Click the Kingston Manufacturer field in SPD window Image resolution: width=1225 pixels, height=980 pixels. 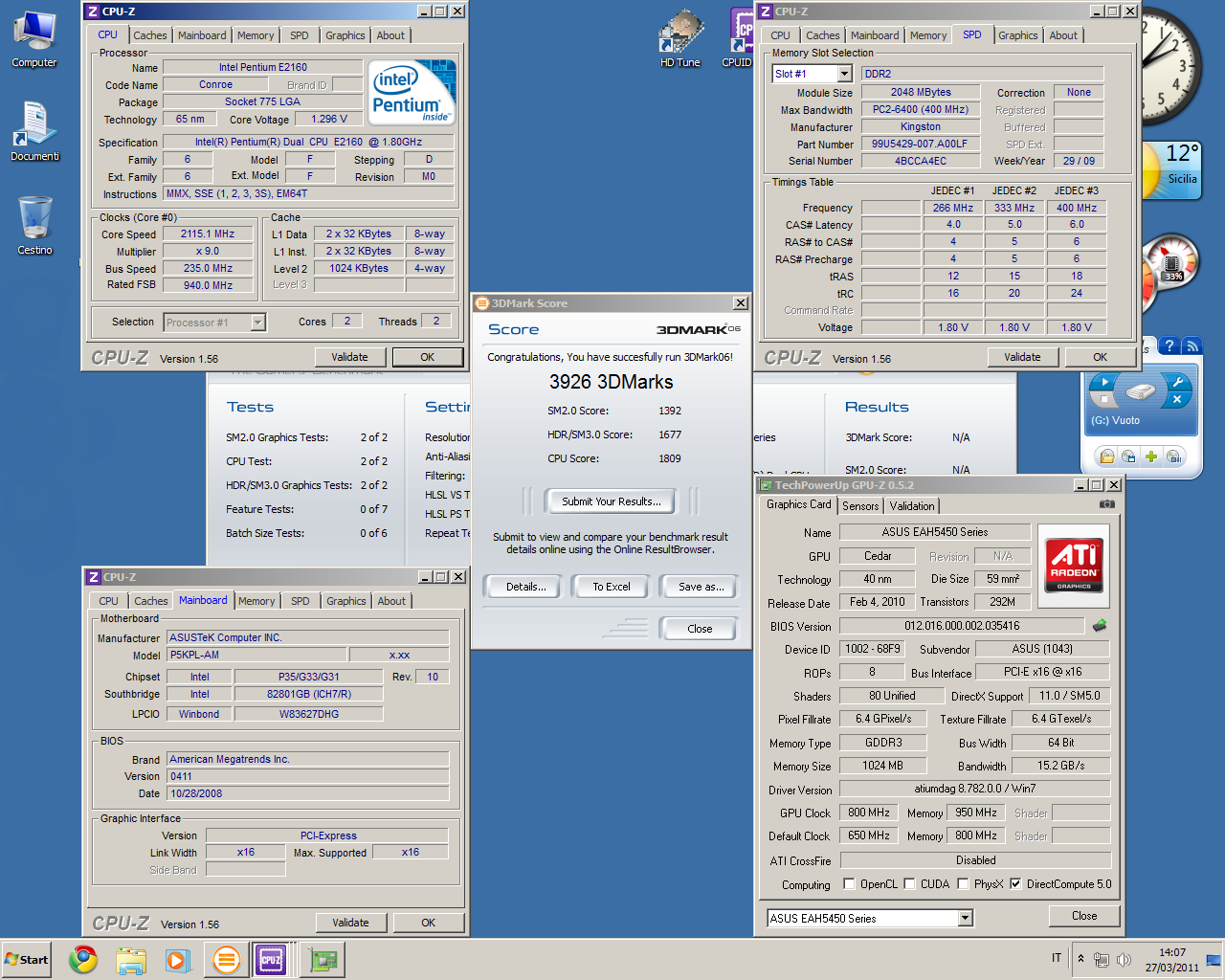(x=921, y=126)
